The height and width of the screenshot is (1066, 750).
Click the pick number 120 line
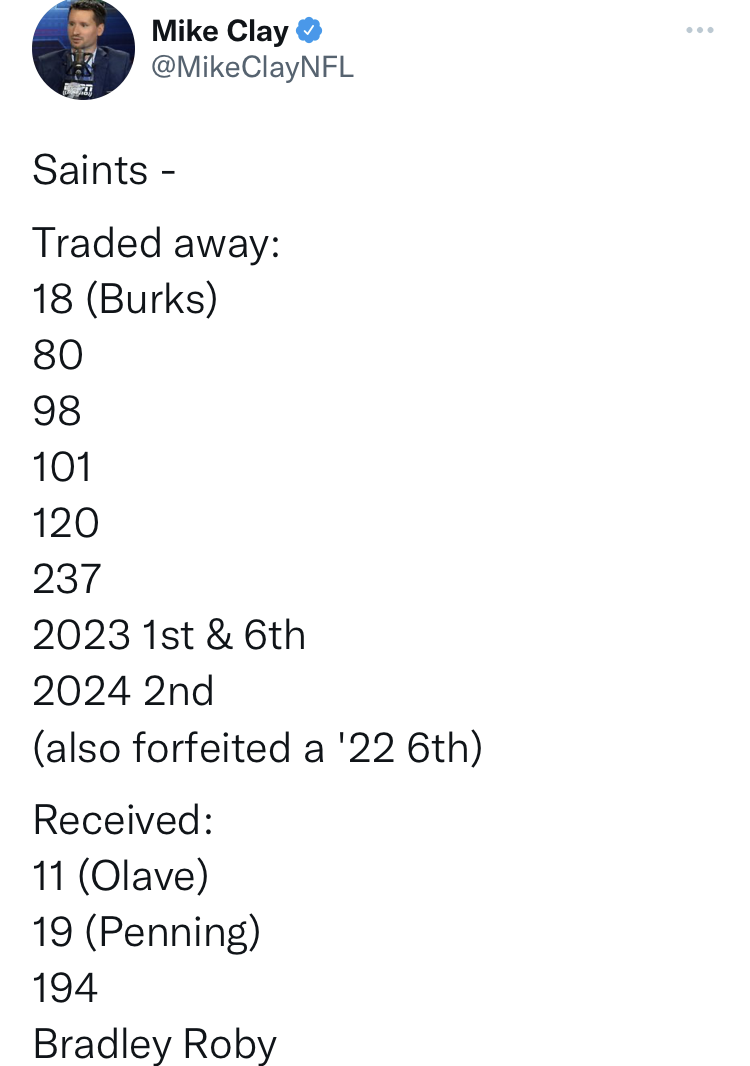[66, 523]
